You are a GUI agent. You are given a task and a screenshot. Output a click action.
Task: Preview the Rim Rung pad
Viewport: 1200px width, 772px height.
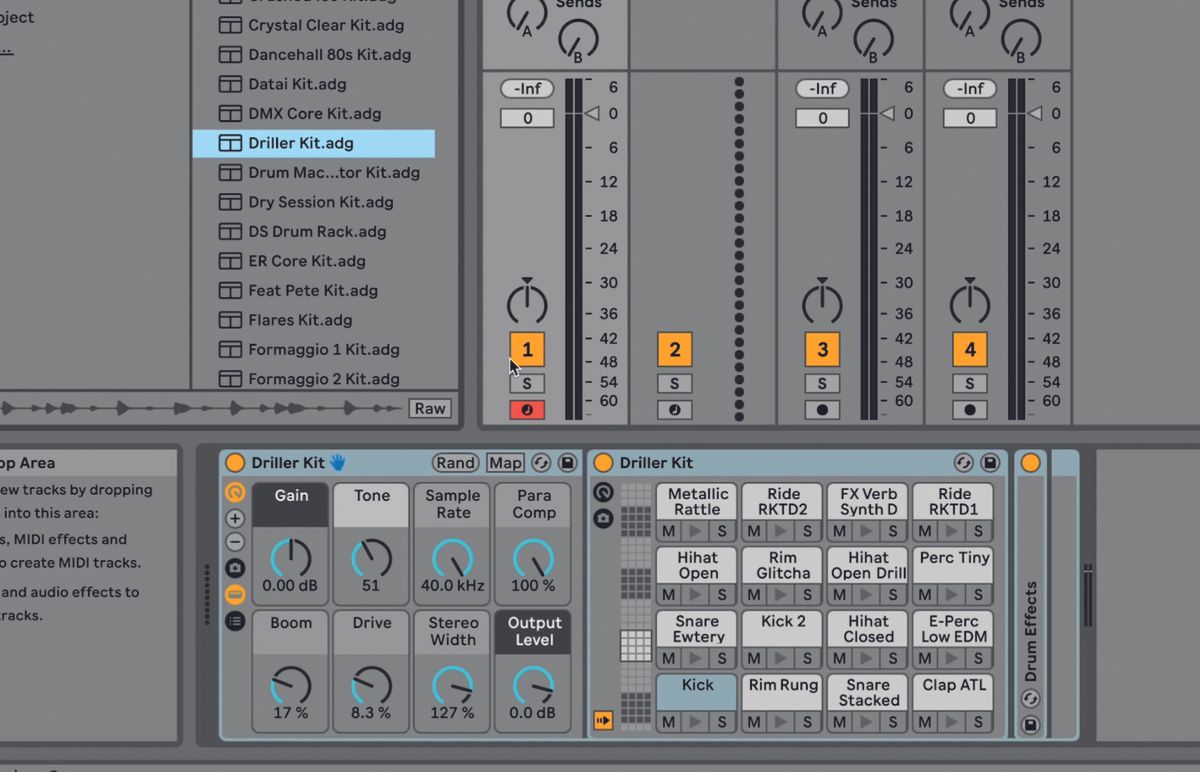click(x=782, y=722)
